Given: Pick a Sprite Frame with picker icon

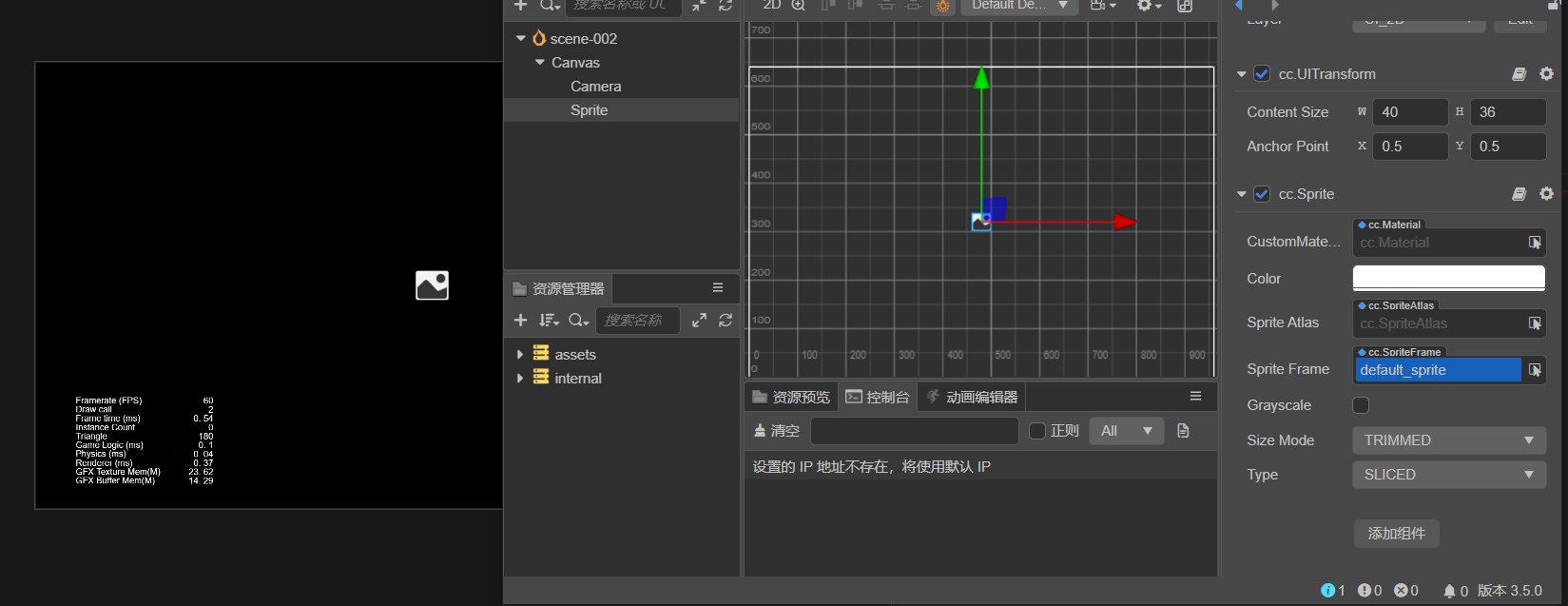Looking at the screenshot, I should pyautogui.click(x=1535, y=370).
